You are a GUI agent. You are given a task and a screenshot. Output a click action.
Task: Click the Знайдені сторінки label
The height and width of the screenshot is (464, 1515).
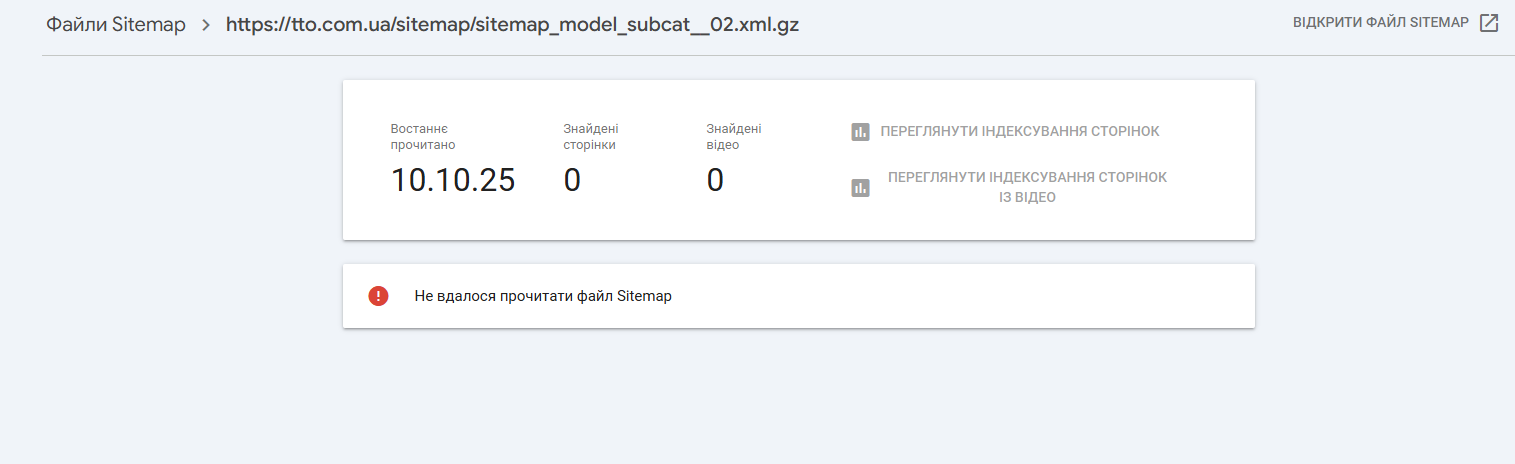click(590, 136)
